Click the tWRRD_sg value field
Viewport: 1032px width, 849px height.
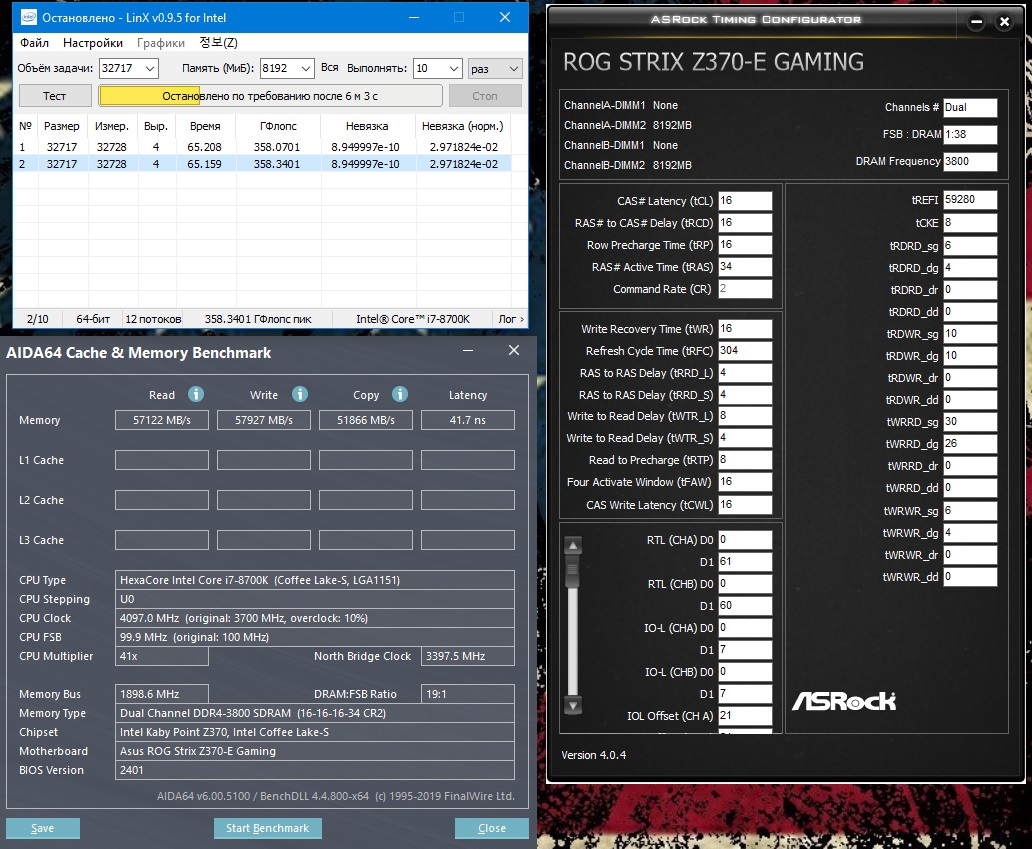[x=970, y=421]
